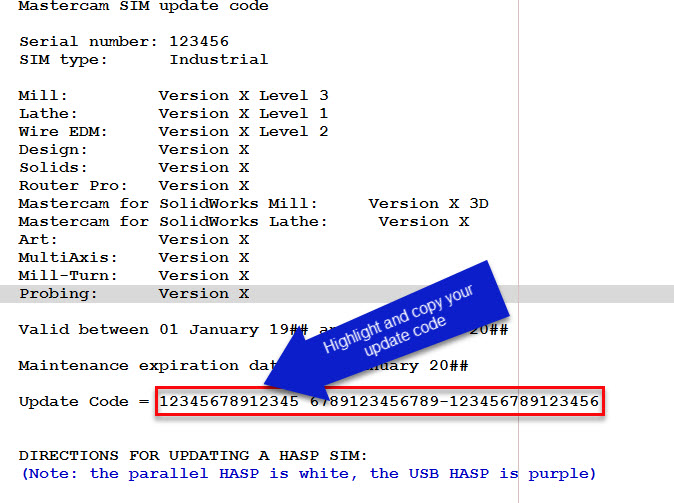The height and width of the screenshot is (503, 674).
Task: Click the 'Wire EDM:' label
Action: point(63,132)
